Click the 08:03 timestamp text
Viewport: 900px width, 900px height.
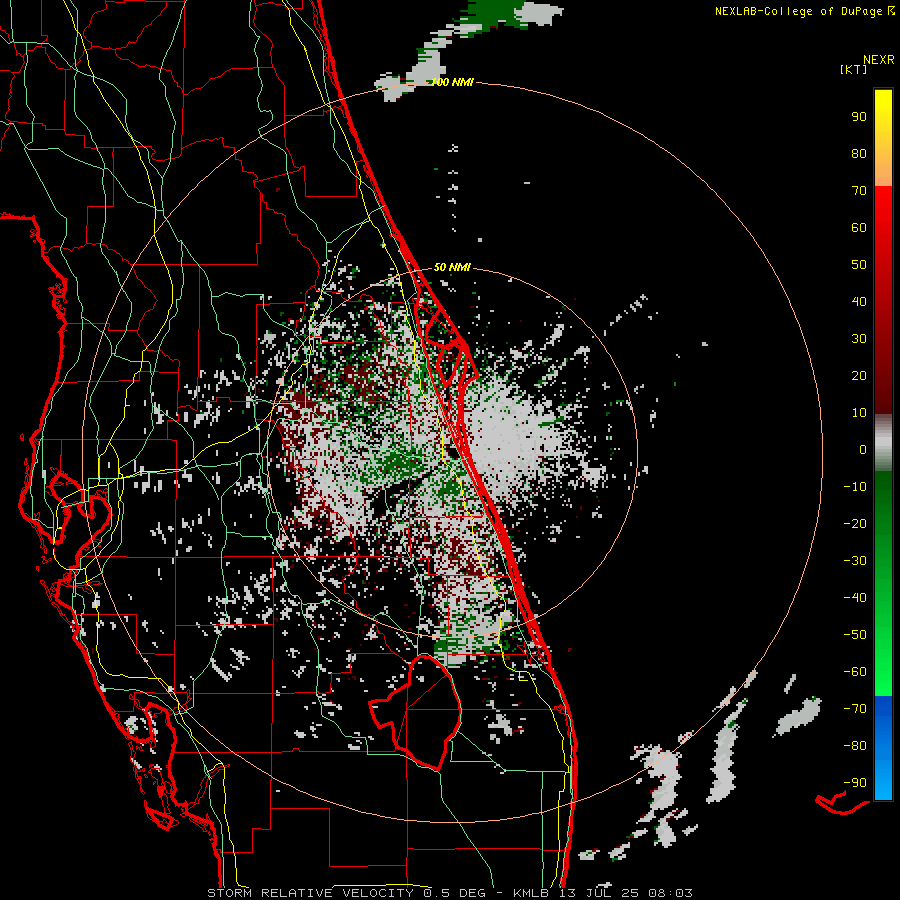click(670, 893)
